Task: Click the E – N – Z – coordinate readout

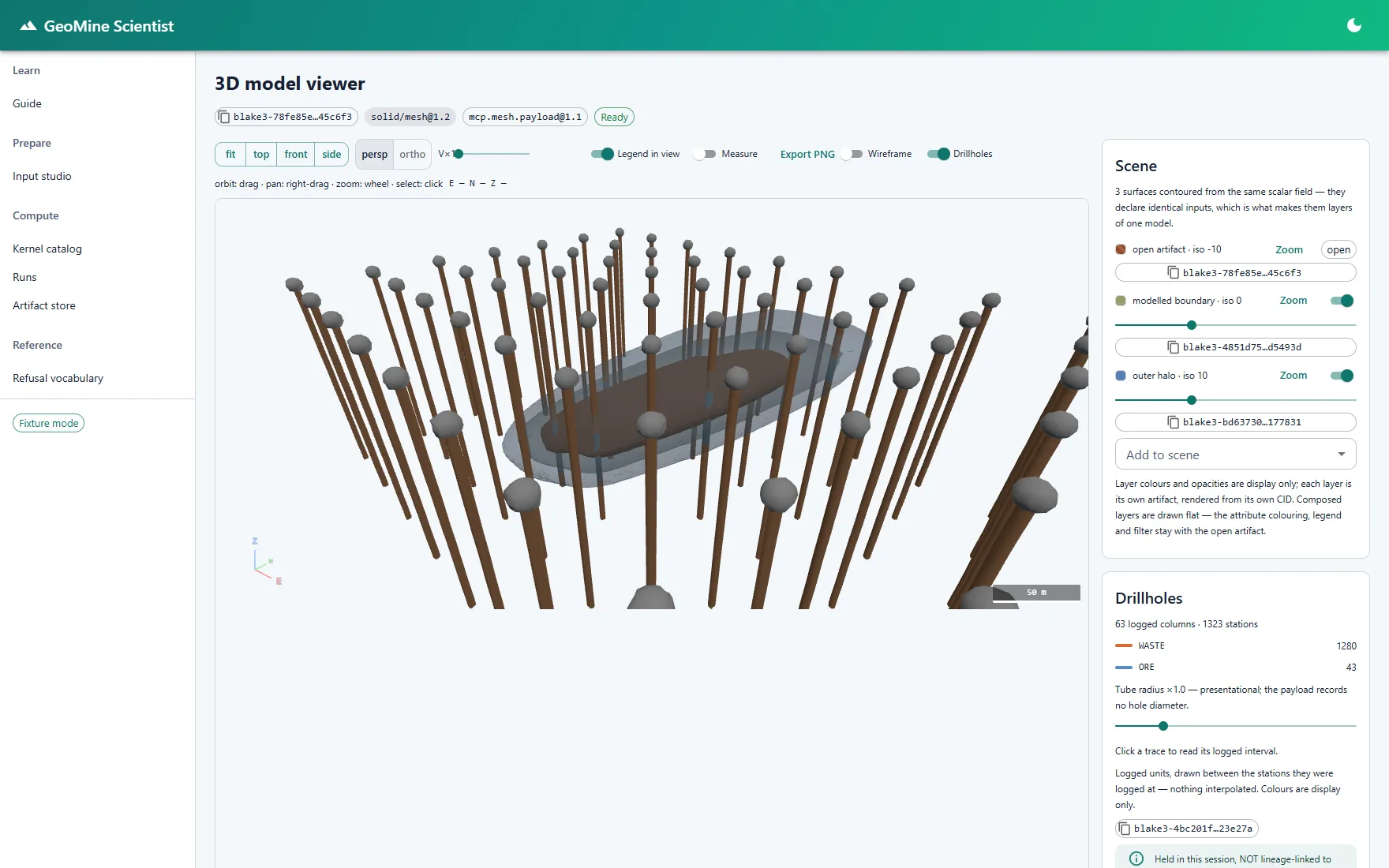Action: [477, 183]
